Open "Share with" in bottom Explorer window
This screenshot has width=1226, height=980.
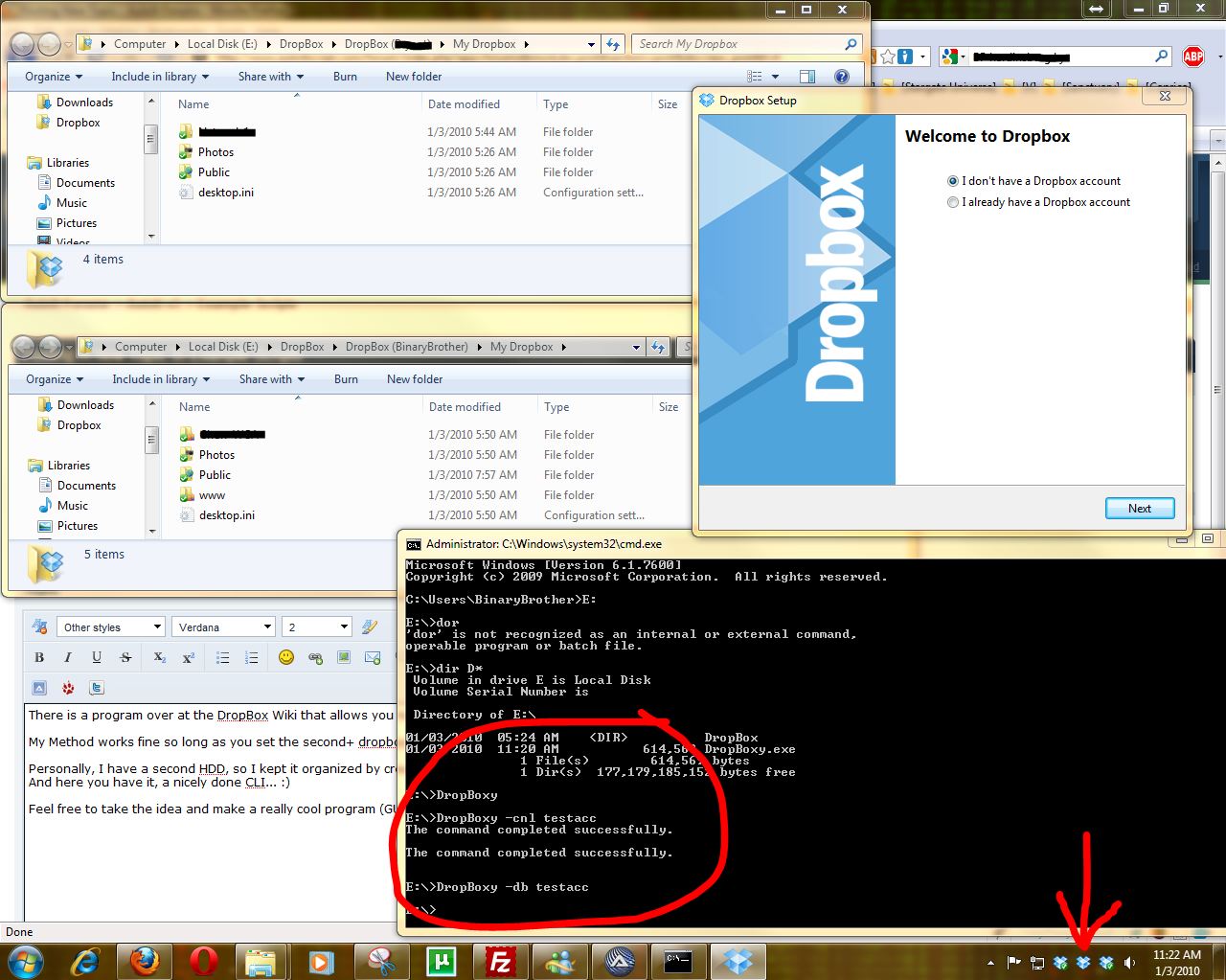point(272,379)
